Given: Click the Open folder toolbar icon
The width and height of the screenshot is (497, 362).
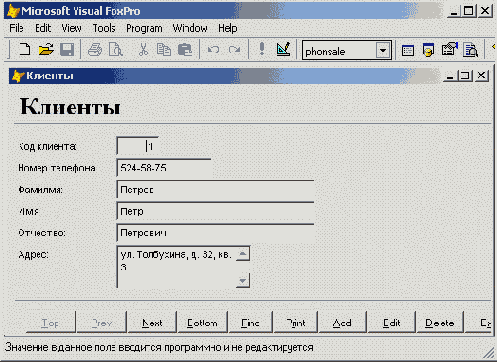Looking at the screenshot, I should (46, 50).
